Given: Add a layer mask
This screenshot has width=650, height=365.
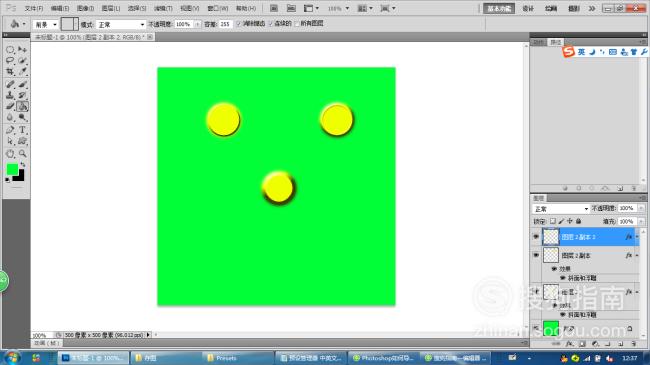Looking at the screenshot, I should pyautogui.click(x=582, y=344).
